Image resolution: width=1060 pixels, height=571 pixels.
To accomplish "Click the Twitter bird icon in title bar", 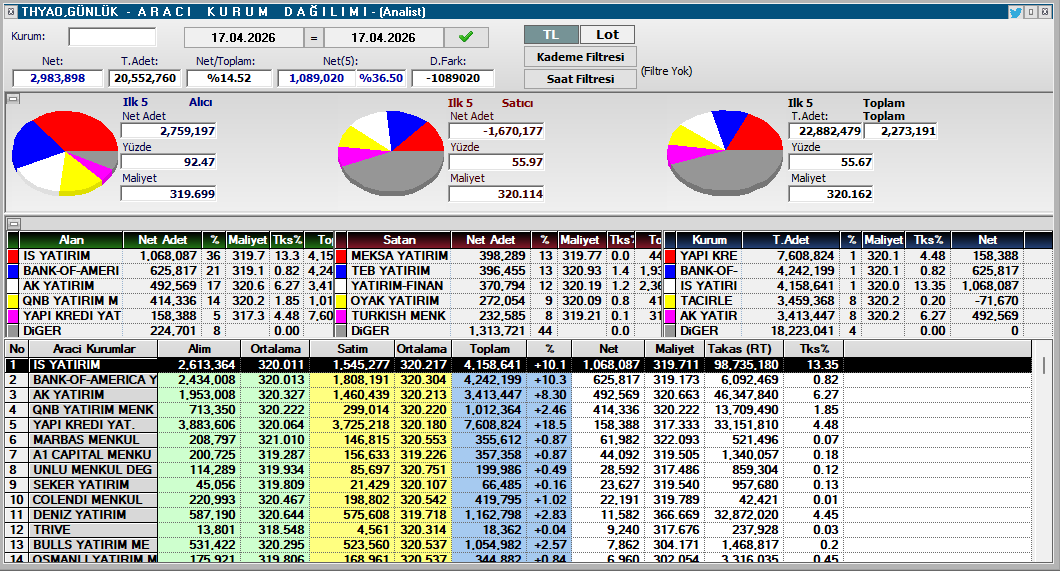I will tap(1015, 11).
